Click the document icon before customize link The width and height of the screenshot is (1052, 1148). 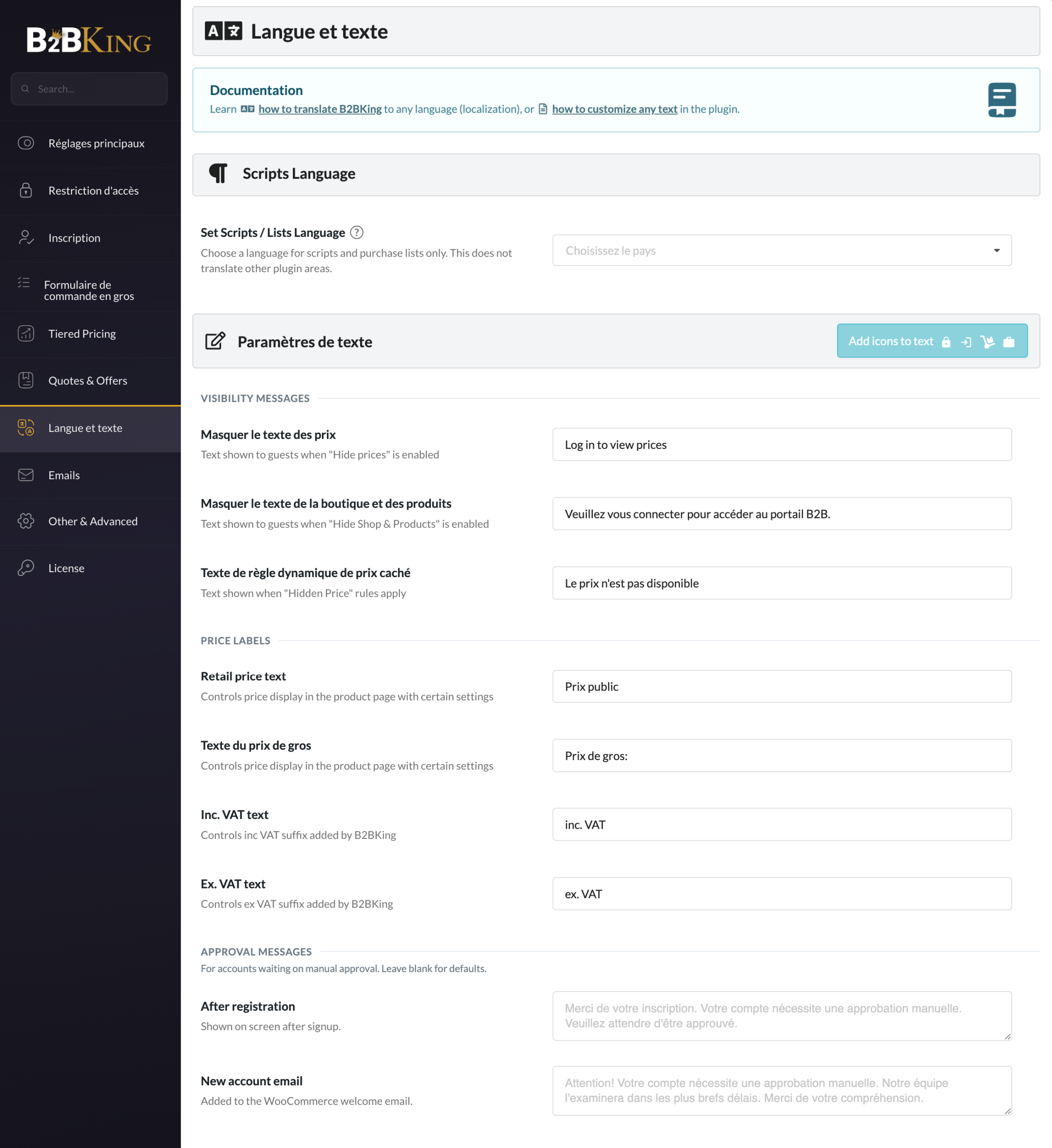tap(543, 109)
